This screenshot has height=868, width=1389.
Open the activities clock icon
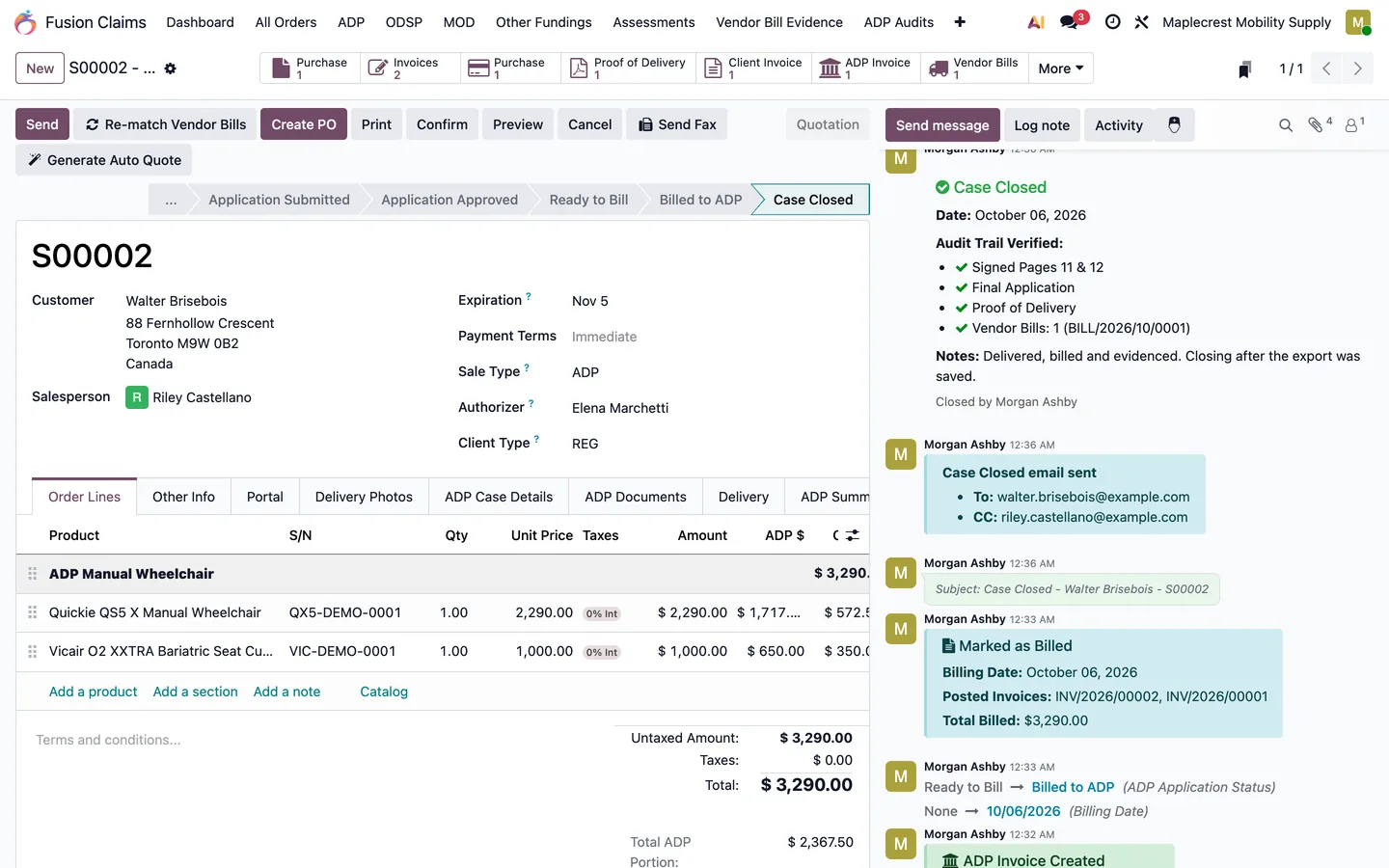[x=1112, y=22]
